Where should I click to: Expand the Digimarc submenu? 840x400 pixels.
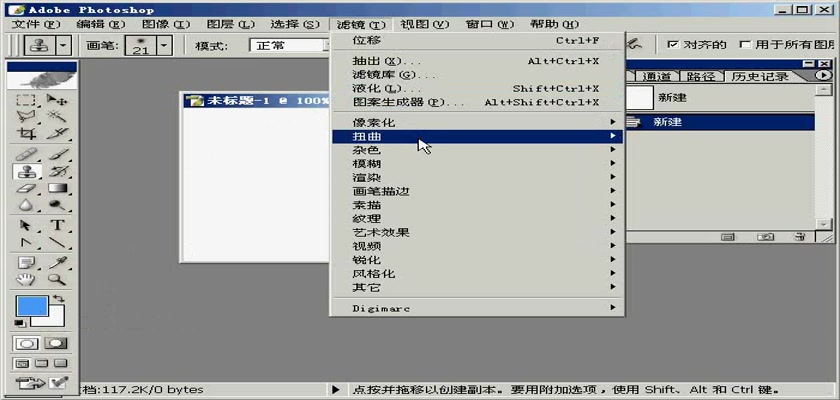click(477, 308)
